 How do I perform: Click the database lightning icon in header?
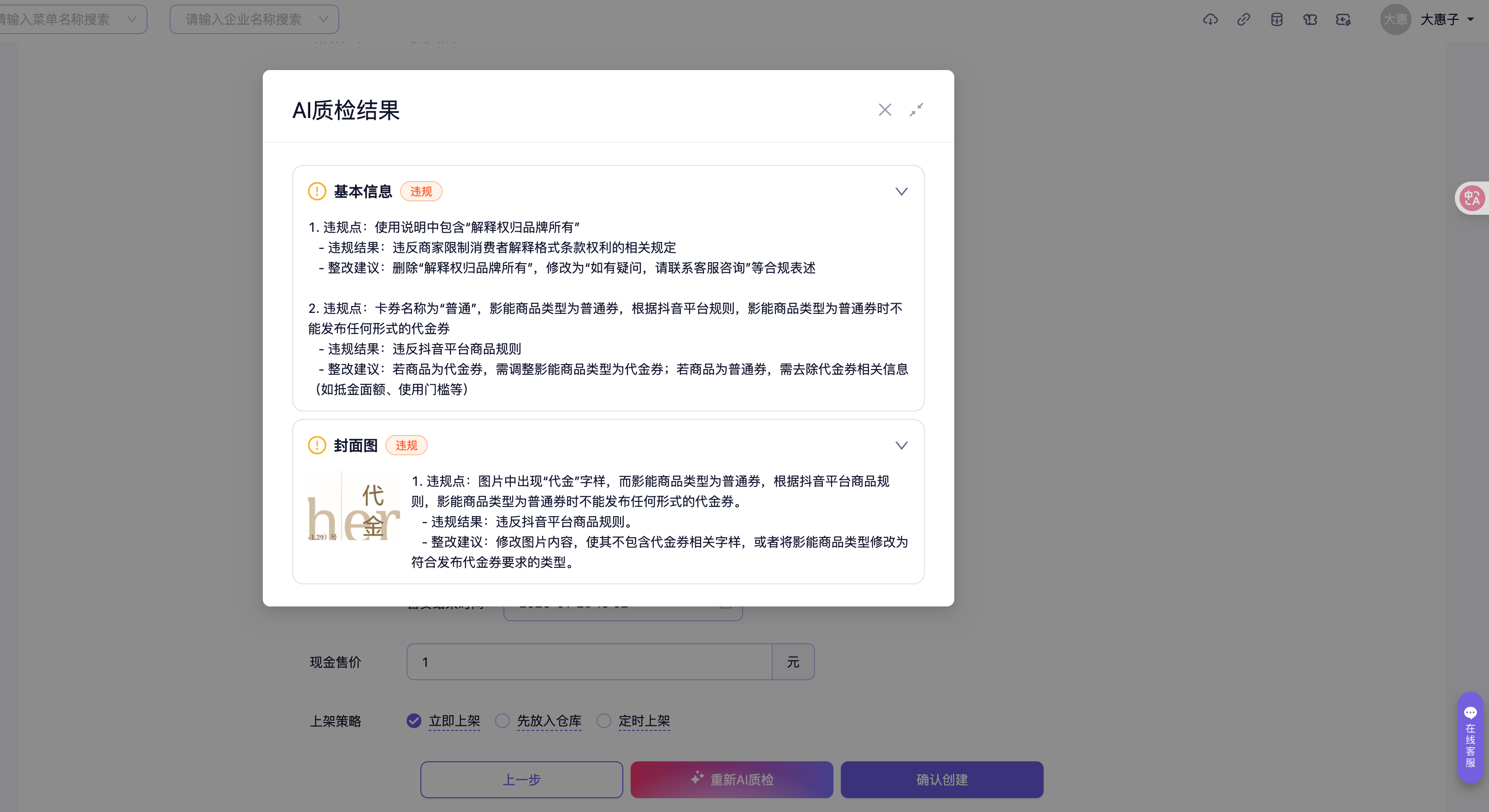(1277, 20)
